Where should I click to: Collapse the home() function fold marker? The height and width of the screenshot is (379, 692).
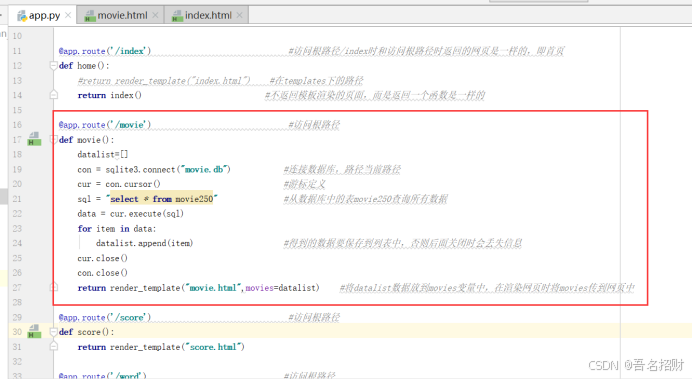[x=53, y=66]
